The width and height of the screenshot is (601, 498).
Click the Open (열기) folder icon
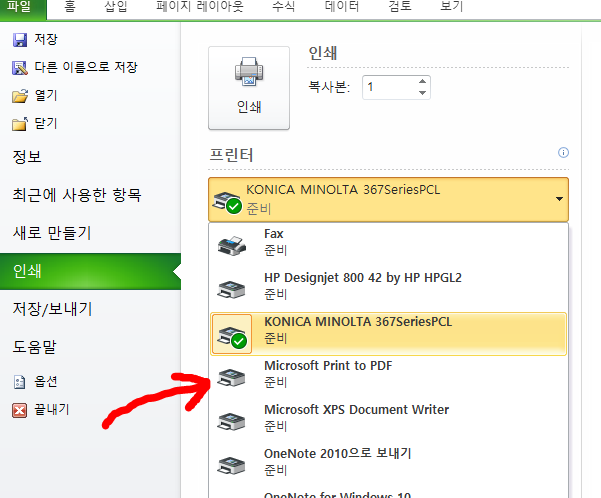(20, 96)
